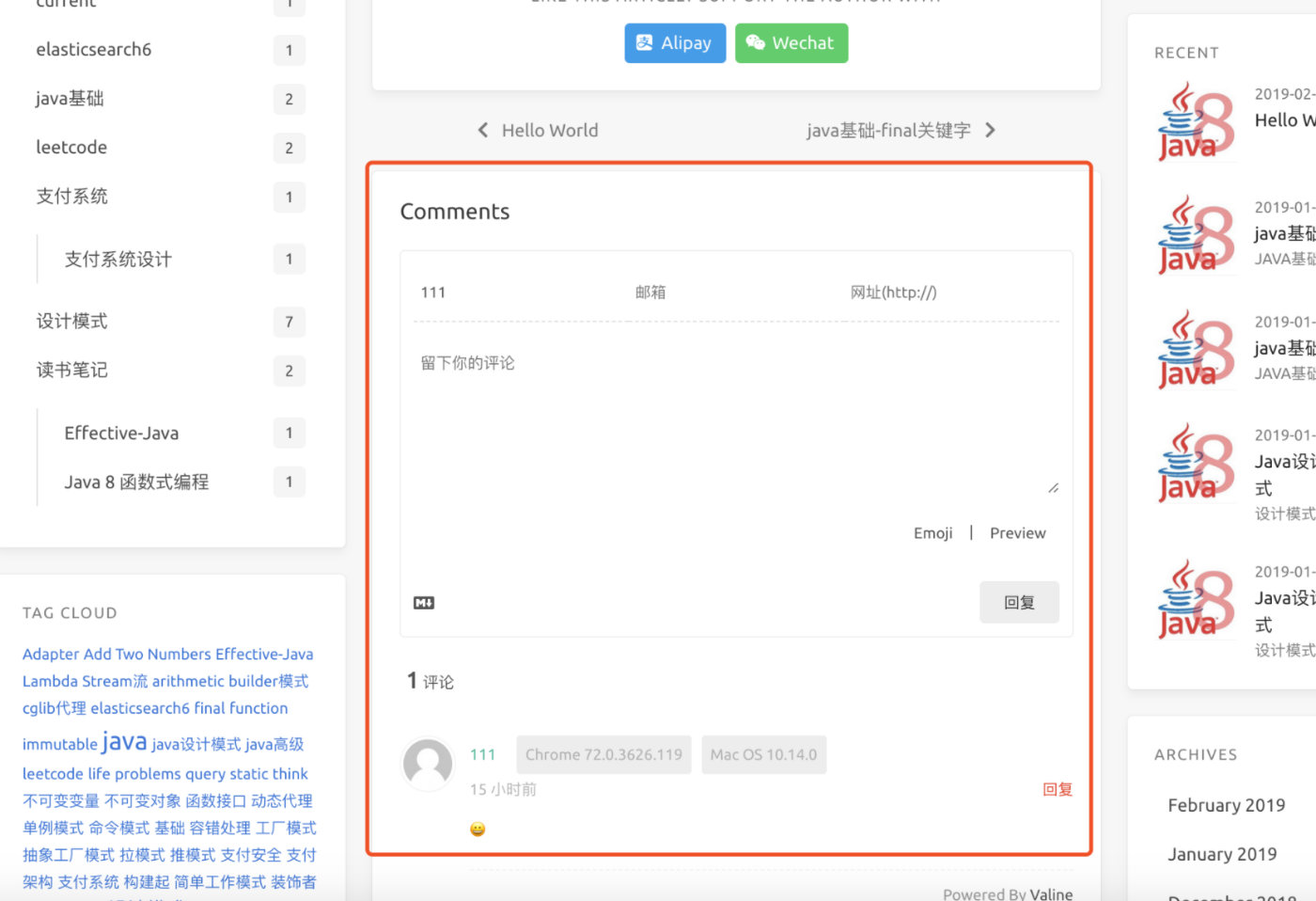
Task: Click the java设计模式 tag
Action: point(196,744)
